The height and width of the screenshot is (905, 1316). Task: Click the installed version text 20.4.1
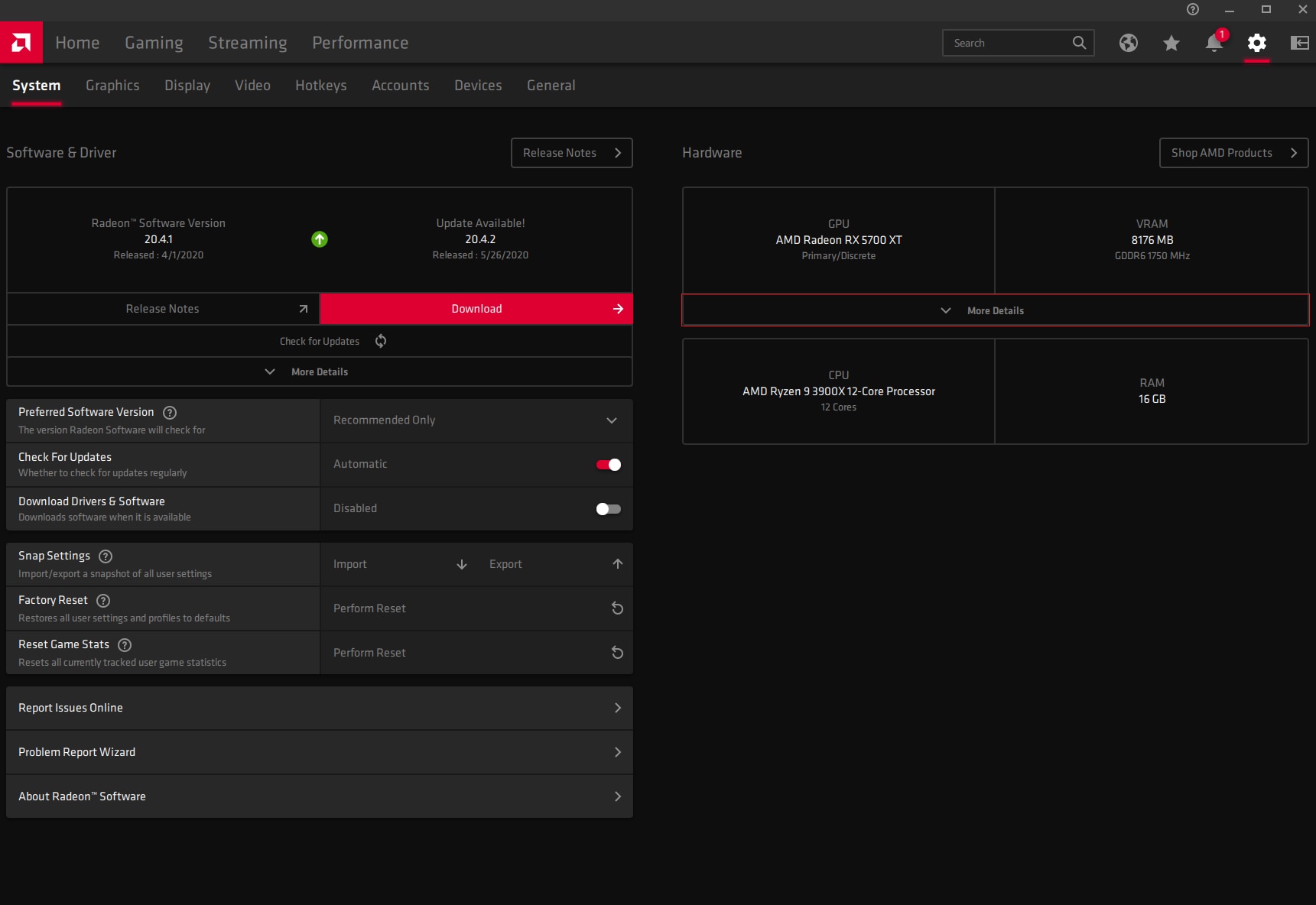tap(158, 239)
